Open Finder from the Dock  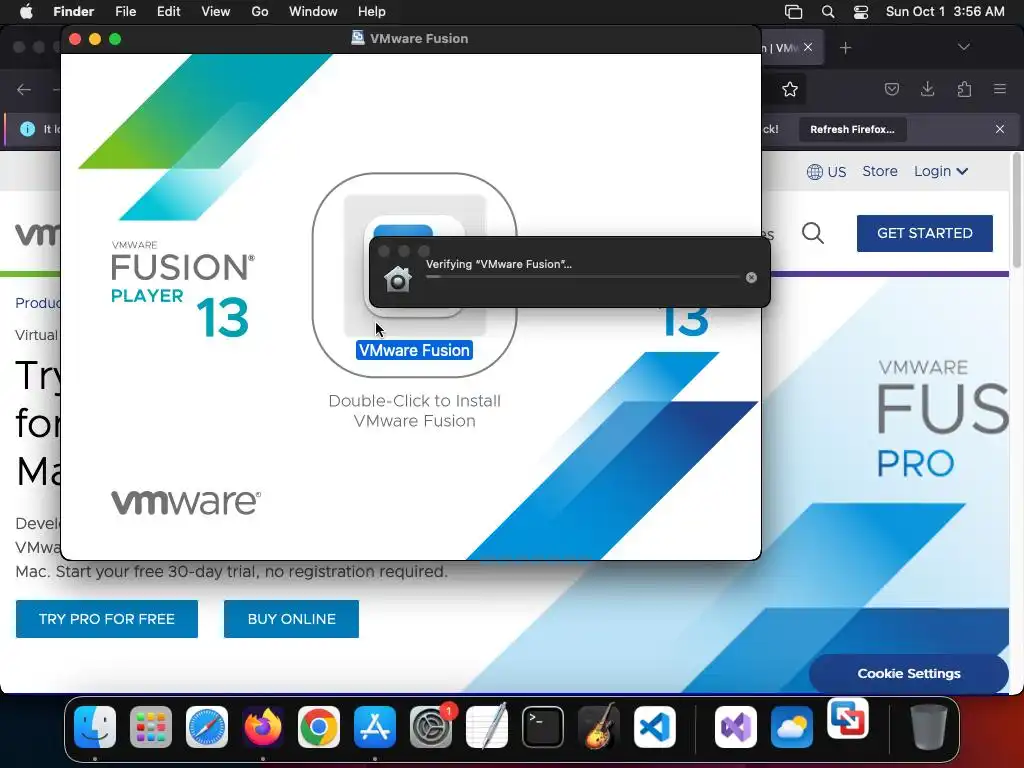click(95, 727)
